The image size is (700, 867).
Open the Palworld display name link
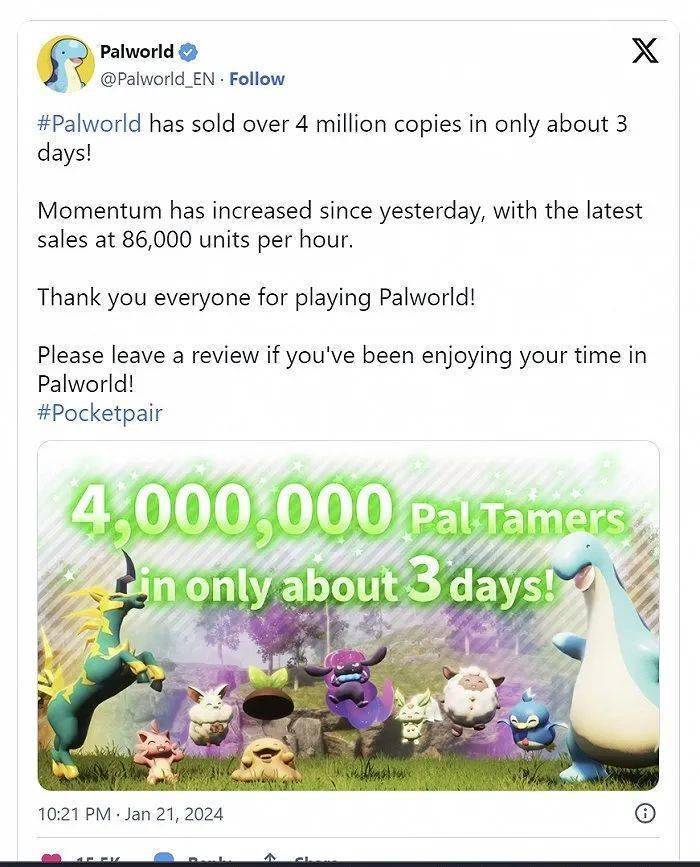coord(137,52)
